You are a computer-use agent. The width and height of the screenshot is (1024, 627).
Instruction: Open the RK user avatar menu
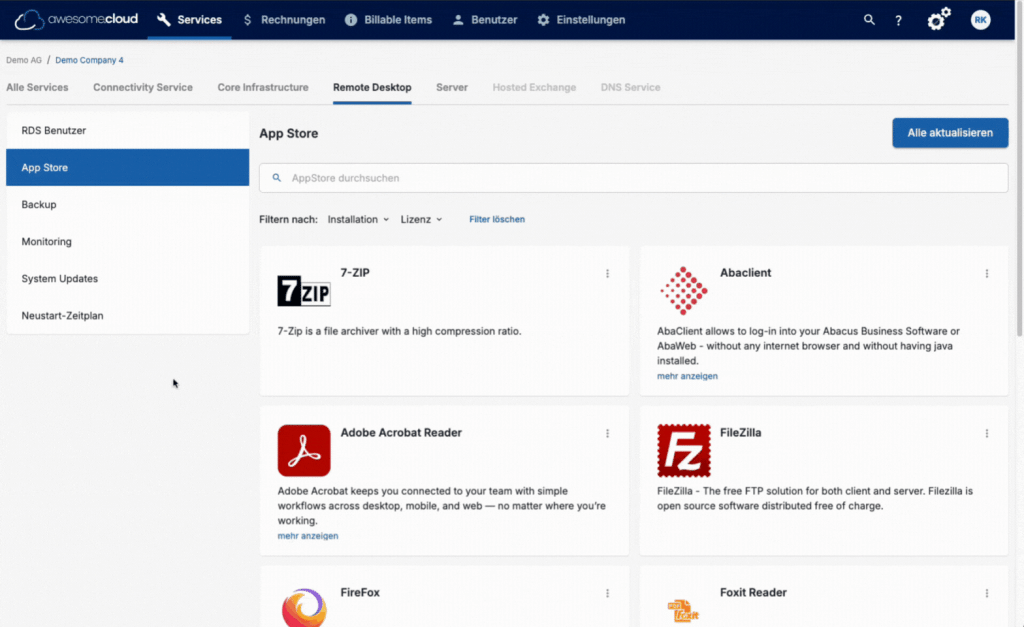980,20
